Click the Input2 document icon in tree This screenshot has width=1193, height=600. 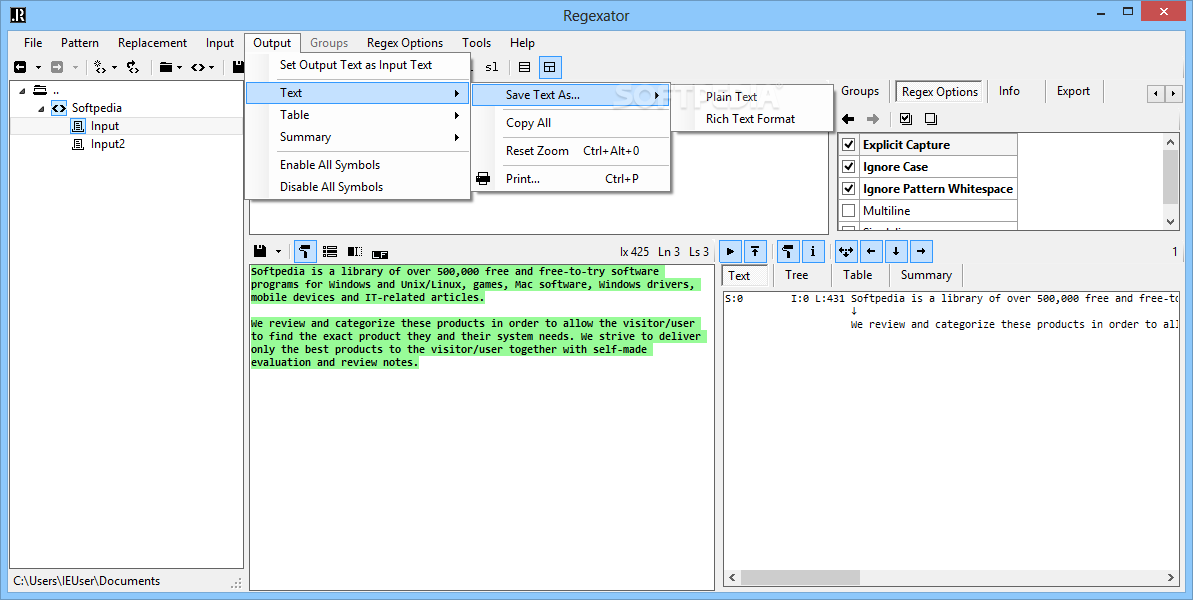coord(78,144)
